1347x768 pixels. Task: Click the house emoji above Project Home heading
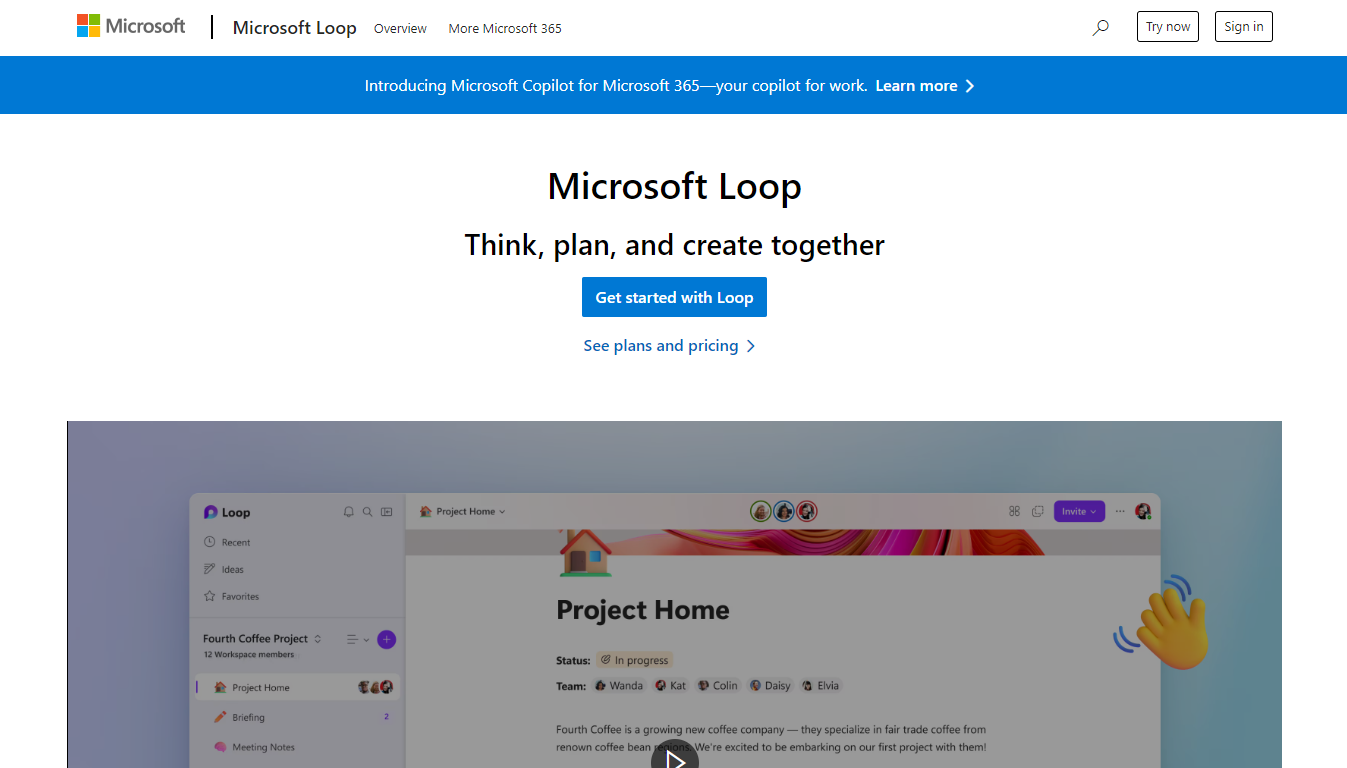click(x=586, y=552)
